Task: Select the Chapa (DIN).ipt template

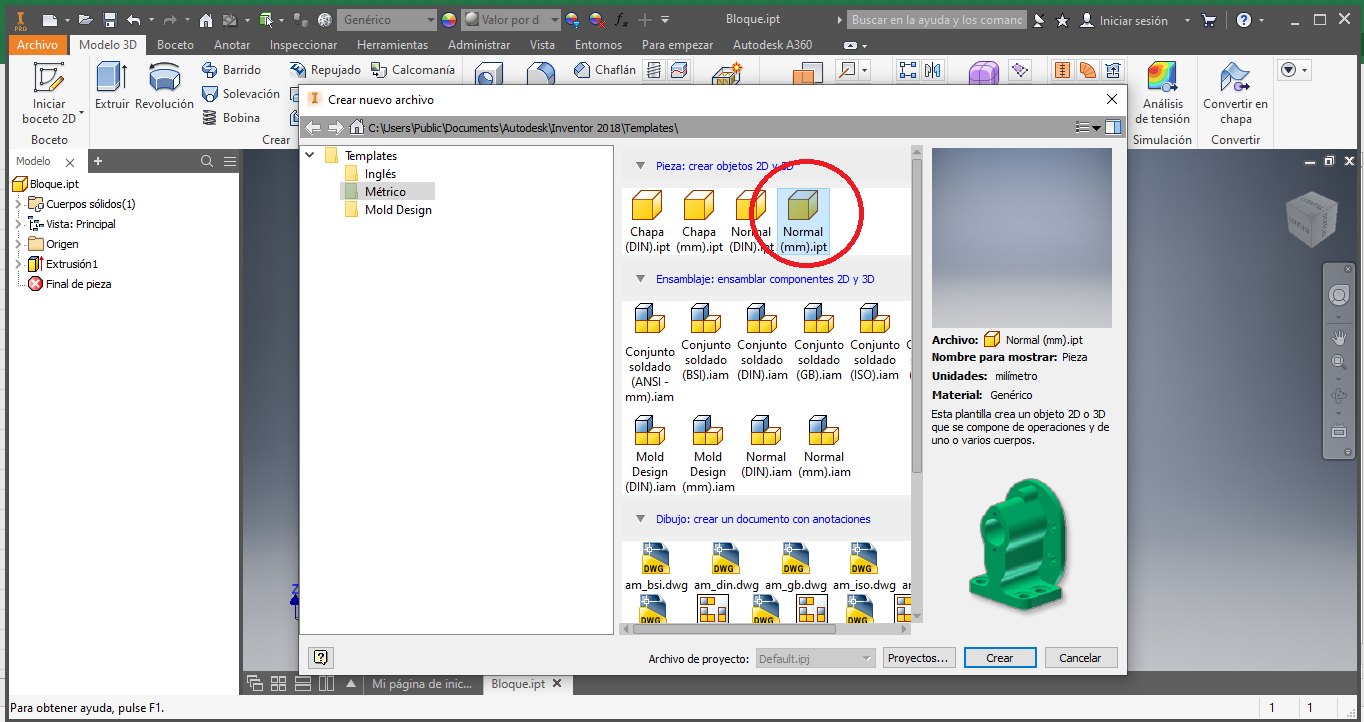Action: [647, 221]
